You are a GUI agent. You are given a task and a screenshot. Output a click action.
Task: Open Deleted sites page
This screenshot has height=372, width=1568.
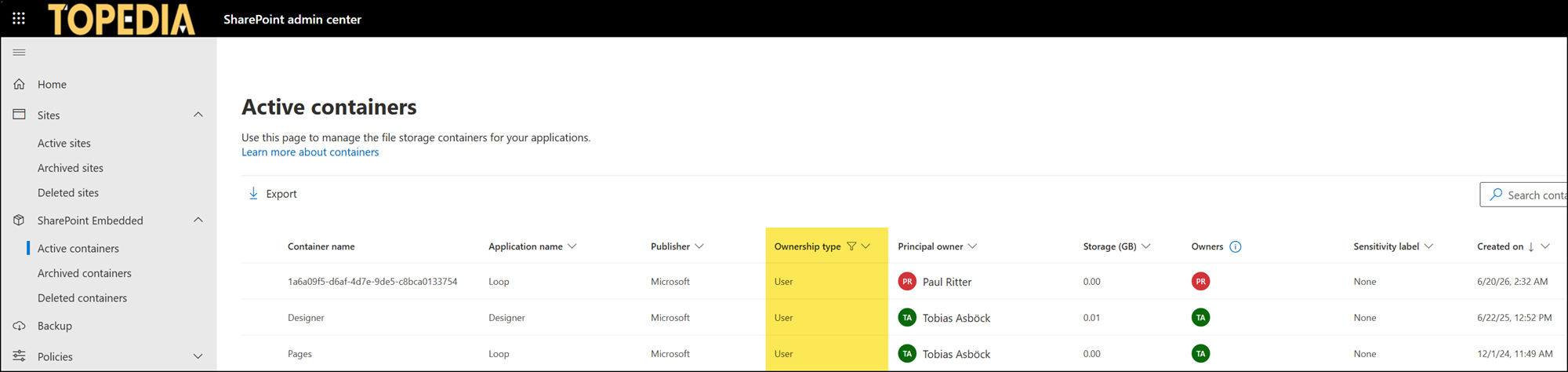tap(68, 192)
